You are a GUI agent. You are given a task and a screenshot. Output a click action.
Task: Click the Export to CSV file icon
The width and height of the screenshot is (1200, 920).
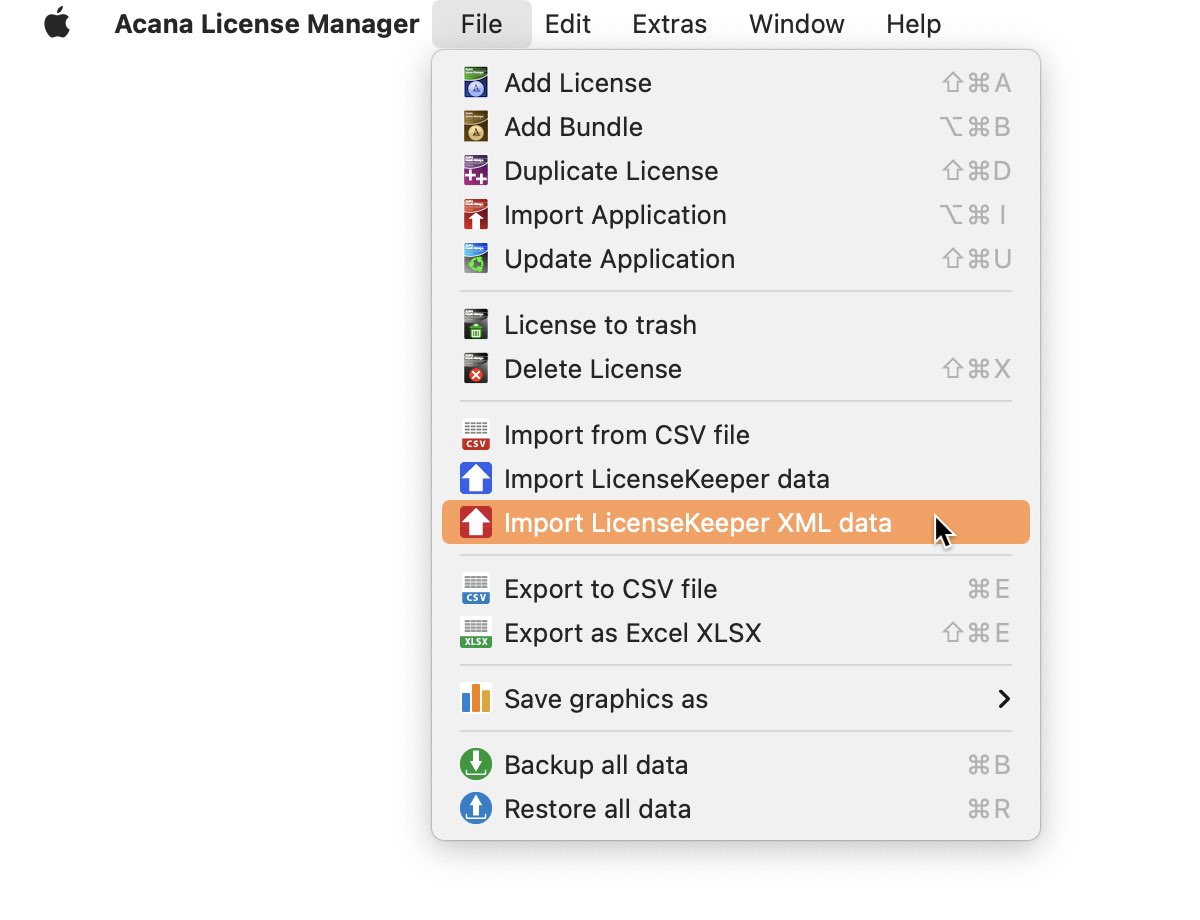coord(476,589)
